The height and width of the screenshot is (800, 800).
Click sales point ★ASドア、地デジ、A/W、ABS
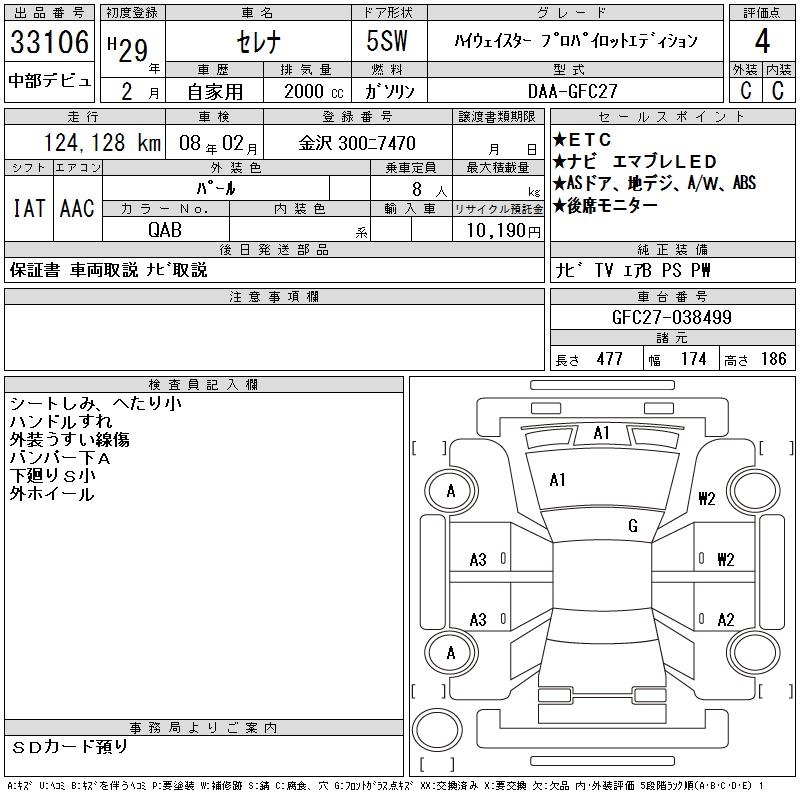[x=654, y=183]
